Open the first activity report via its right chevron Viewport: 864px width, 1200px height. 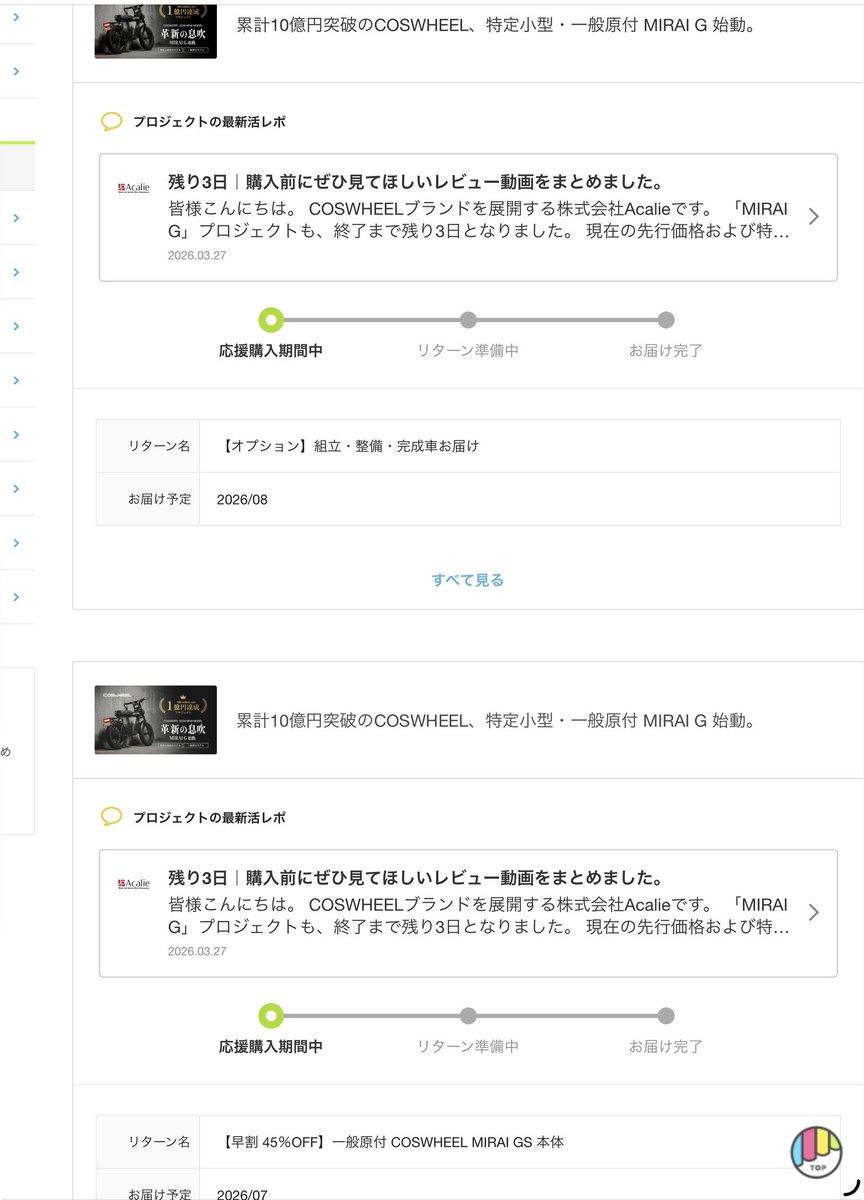[x=813, y=214]
